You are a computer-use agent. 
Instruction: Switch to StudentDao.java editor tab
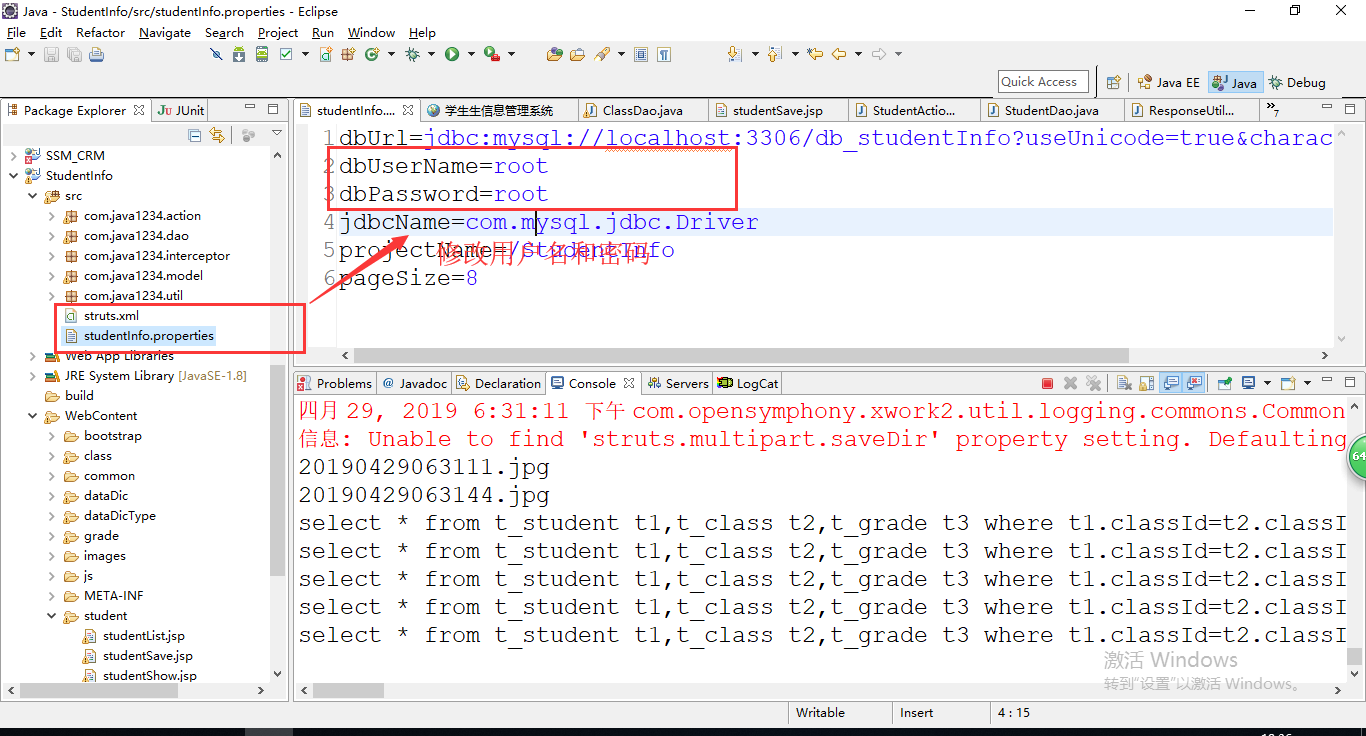(1051, 110)
